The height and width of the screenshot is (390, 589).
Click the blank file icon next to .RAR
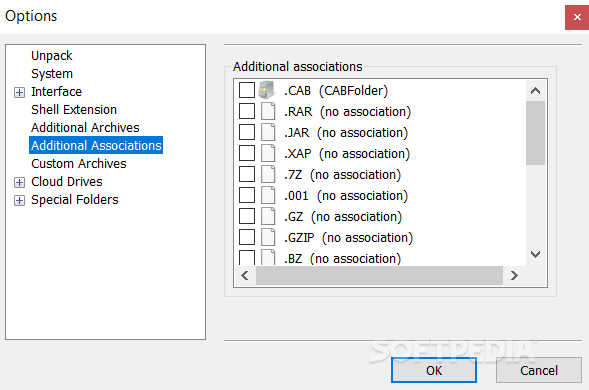pos(268,111)
